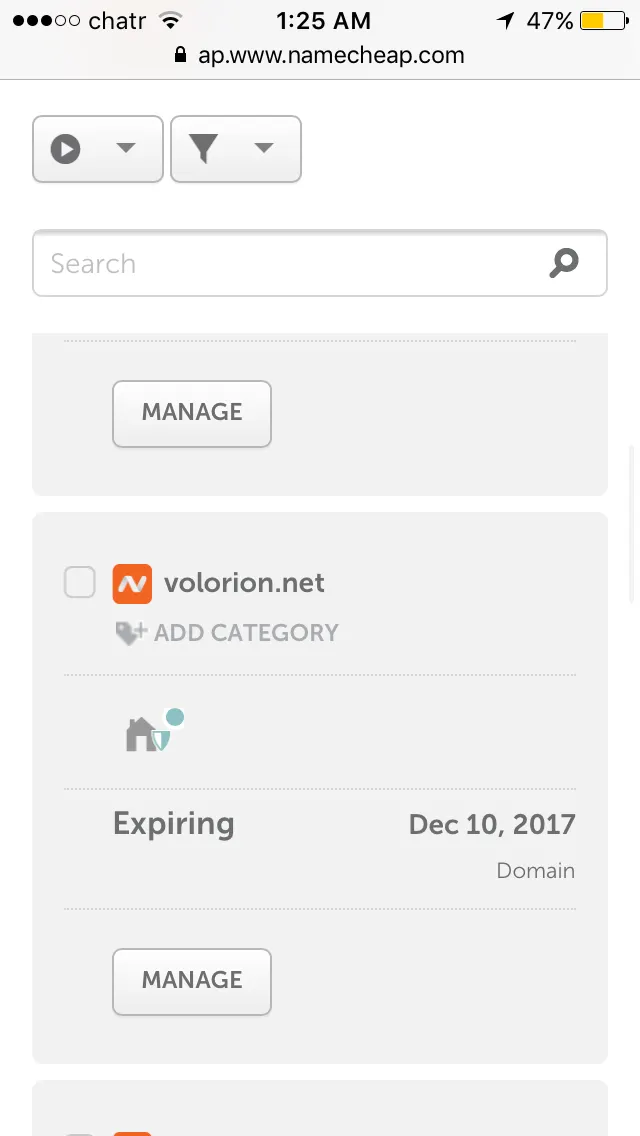The height and width of the screenshot is (1136, 640).
Task: Click the tag icon next to ADD CATEGORY
Action: 131,633
